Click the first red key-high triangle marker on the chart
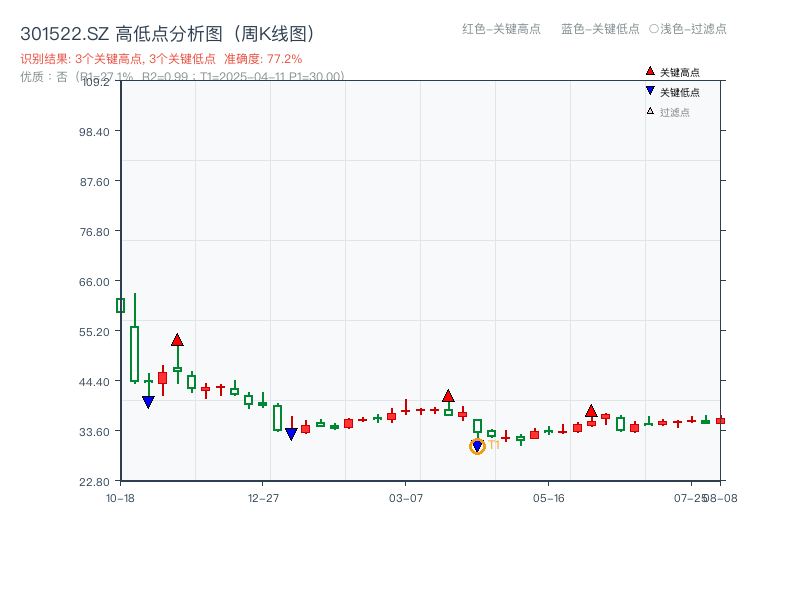 (177, 341)
